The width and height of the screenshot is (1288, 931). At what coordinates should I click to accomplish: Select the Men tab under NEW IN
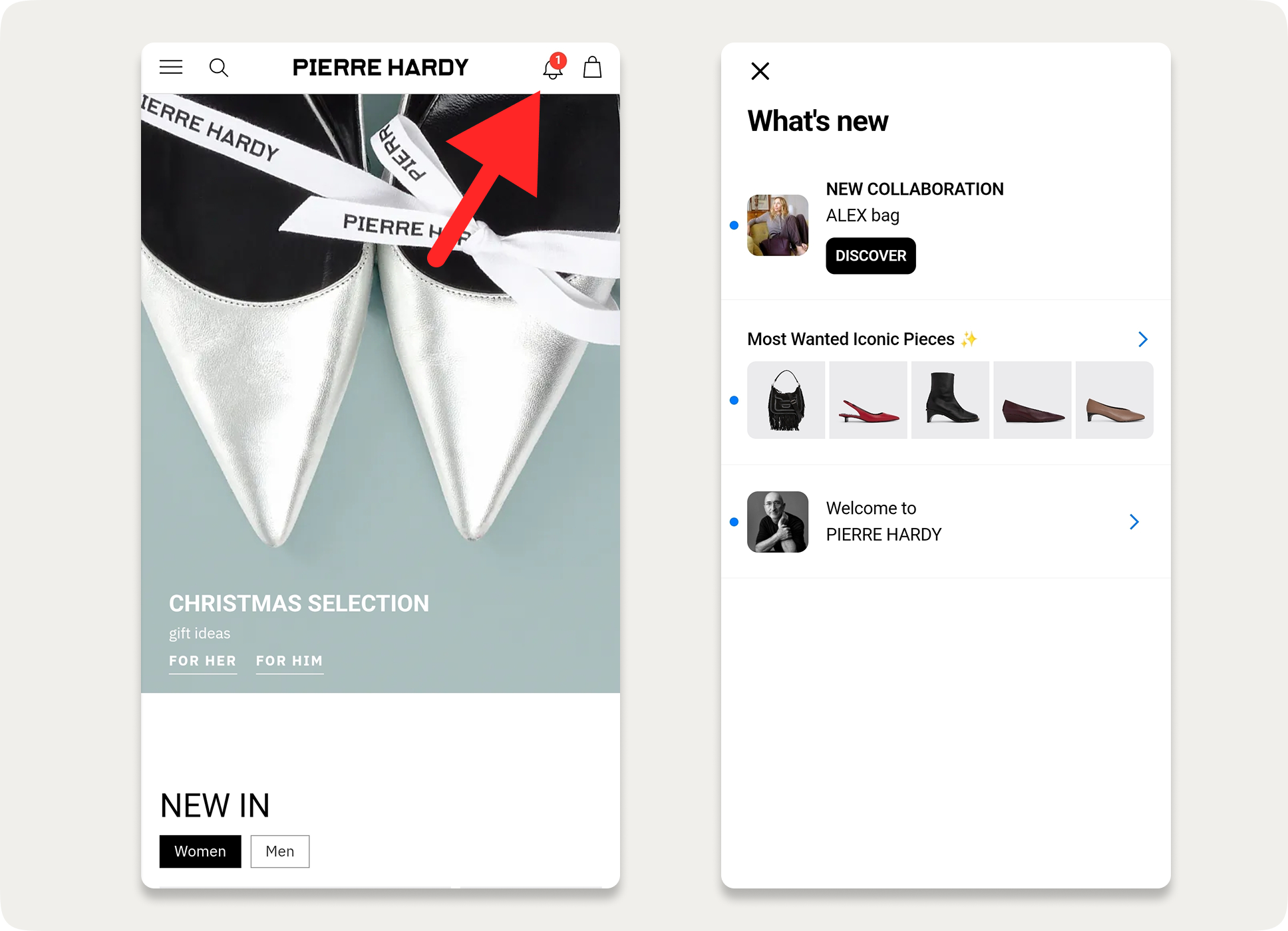(280, 851)
